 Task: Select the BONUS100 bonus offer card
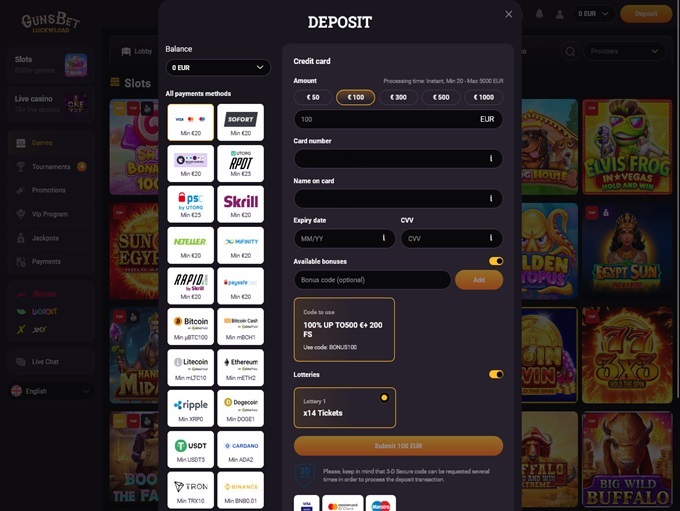pyautogui.click(x=344, y=329)
